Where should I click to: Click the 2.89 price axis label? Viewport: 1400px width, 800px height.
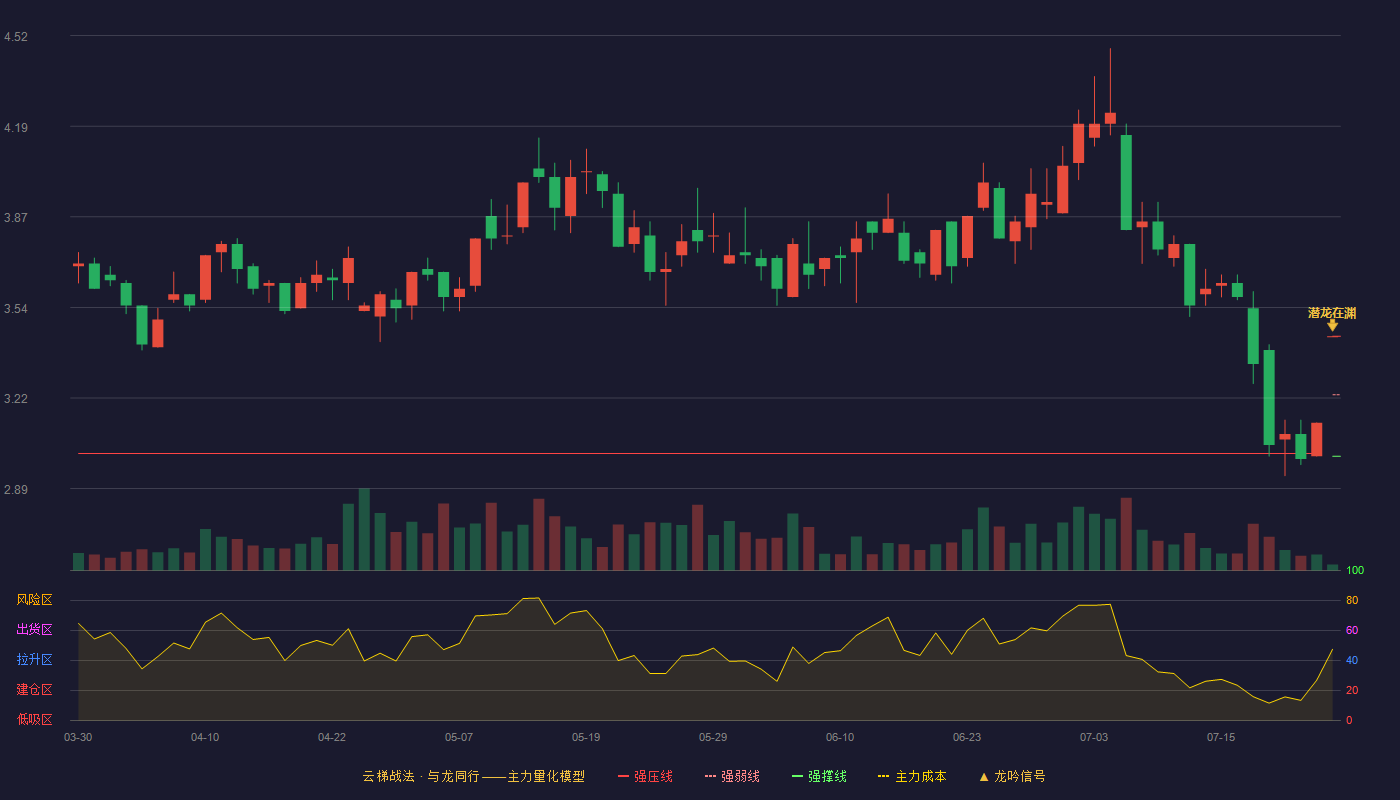tap(16, 490)
